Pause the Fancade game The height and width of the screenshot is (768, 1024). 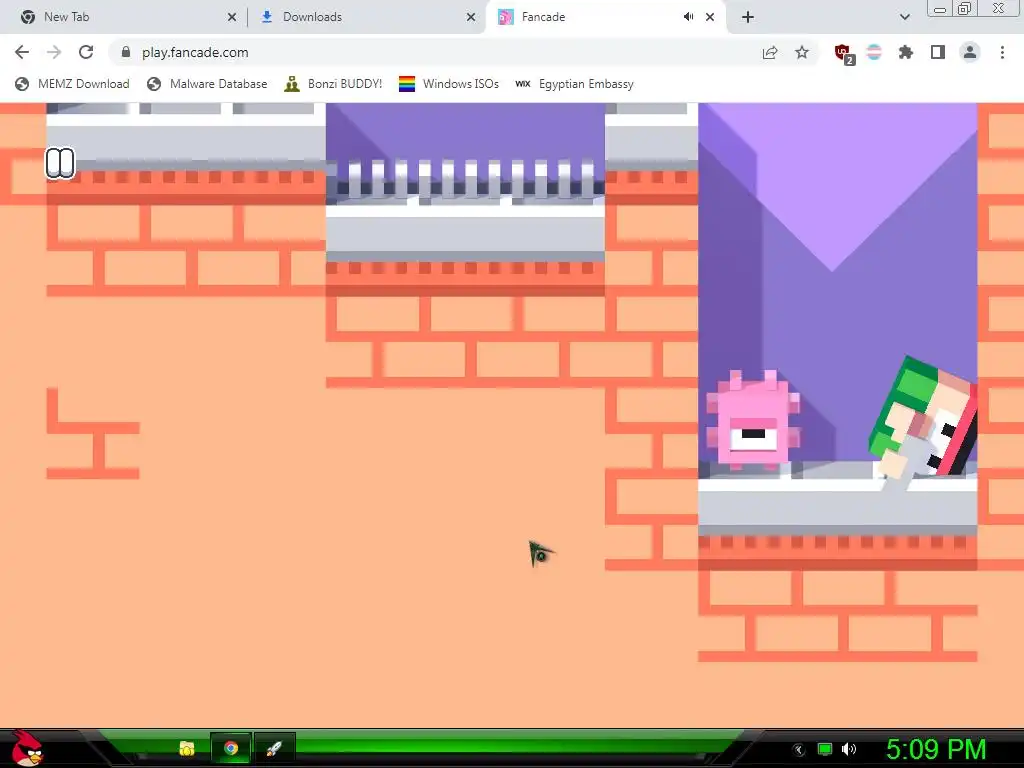click(59, 163)
